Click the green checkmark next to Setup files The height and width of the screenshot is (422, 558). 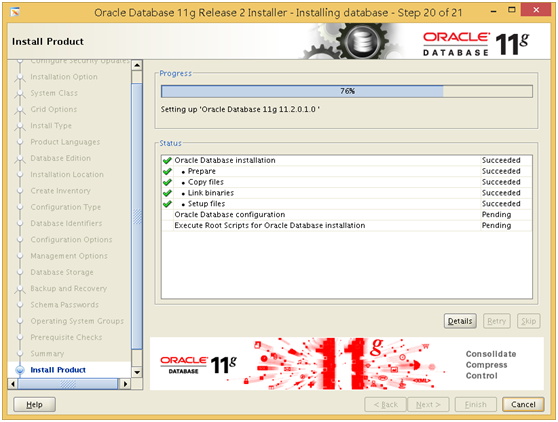167,204
